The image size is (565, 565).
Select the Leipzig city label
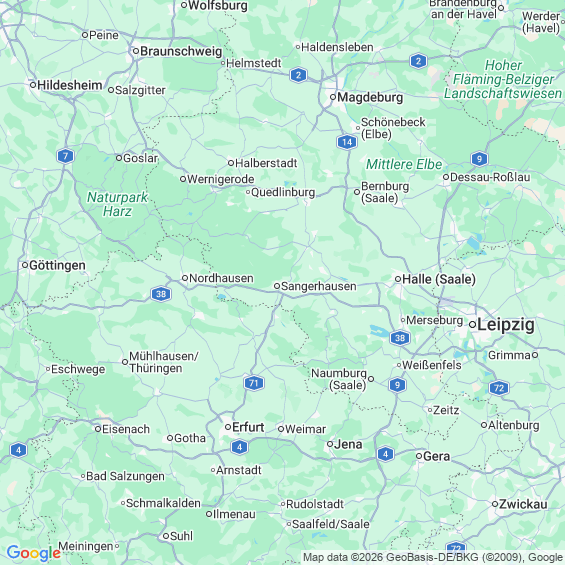(x=506, y=325)
